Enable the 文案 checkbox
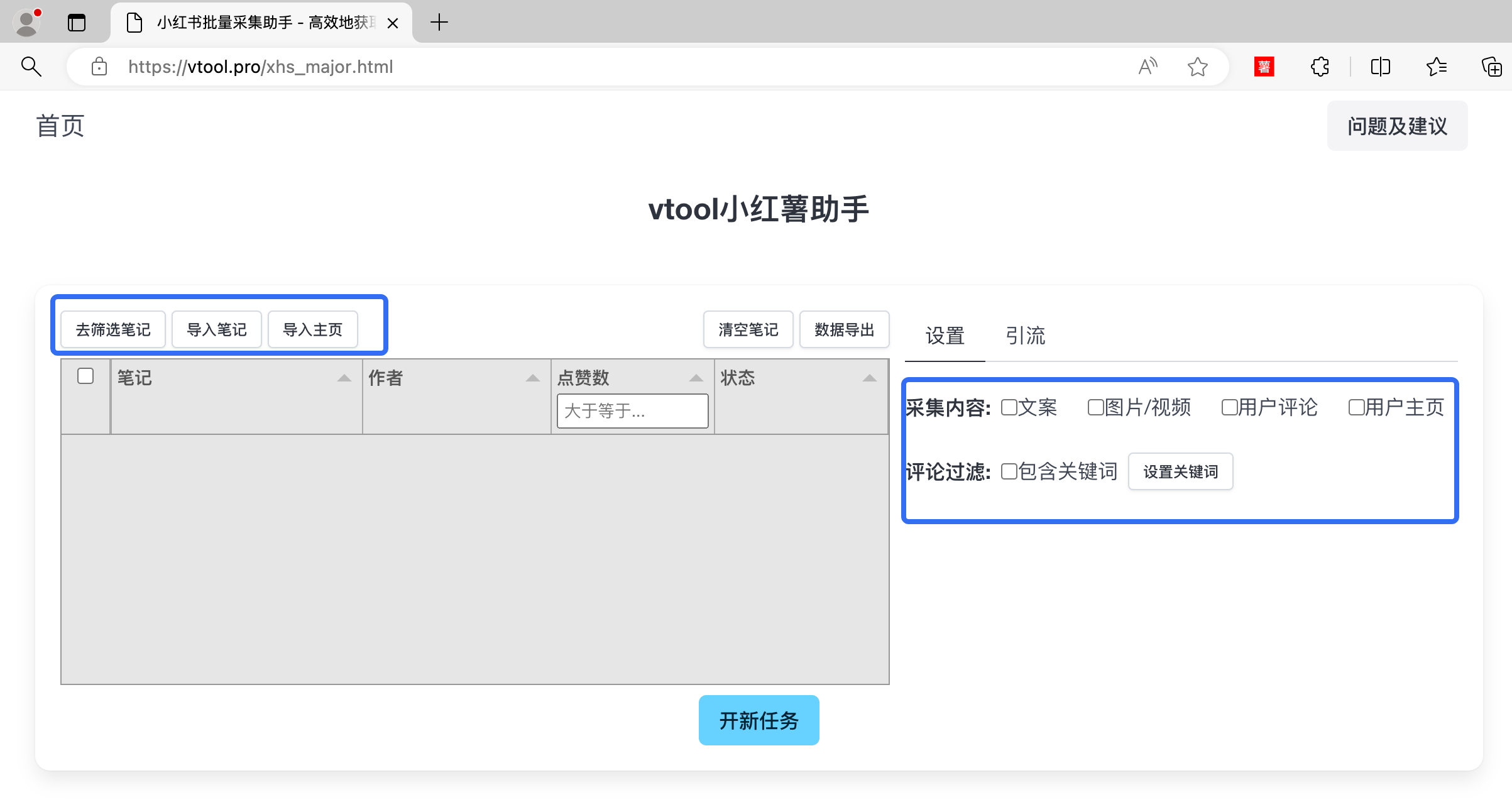 (x=1009, y=407)
